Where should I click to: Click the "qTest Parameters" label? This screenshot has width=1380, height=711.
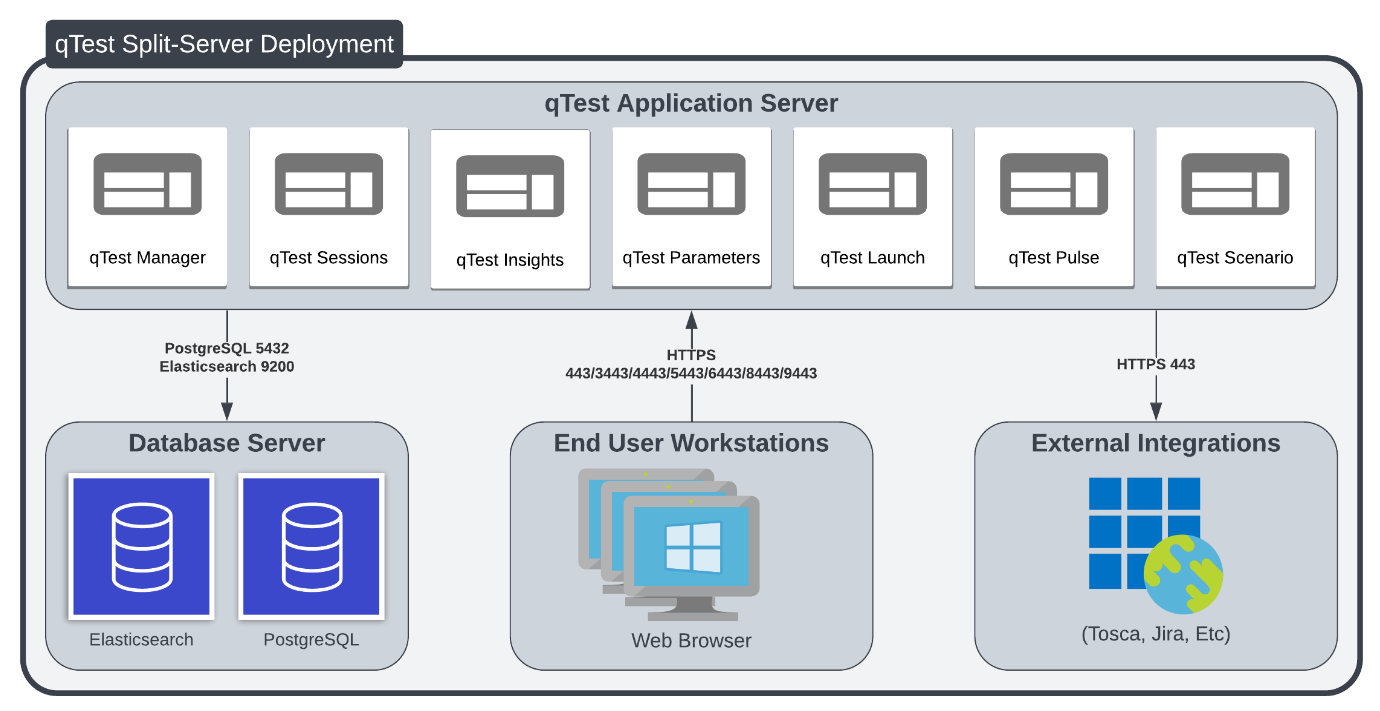tap(692, 257)
